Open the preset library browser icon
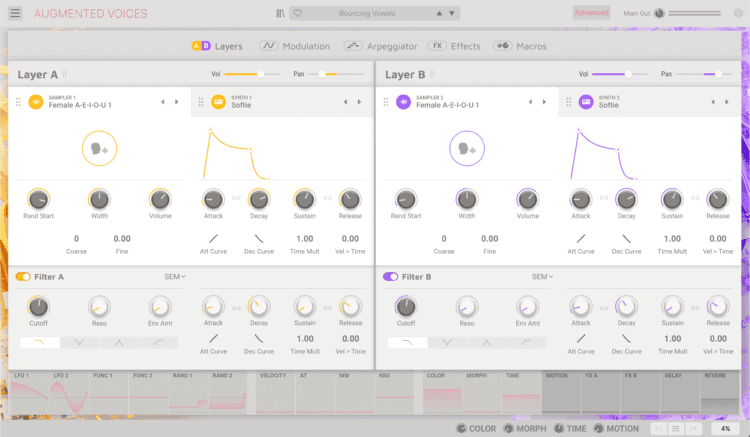The width and height of the screenshot is (750, 437). click(x=280, y=13)
